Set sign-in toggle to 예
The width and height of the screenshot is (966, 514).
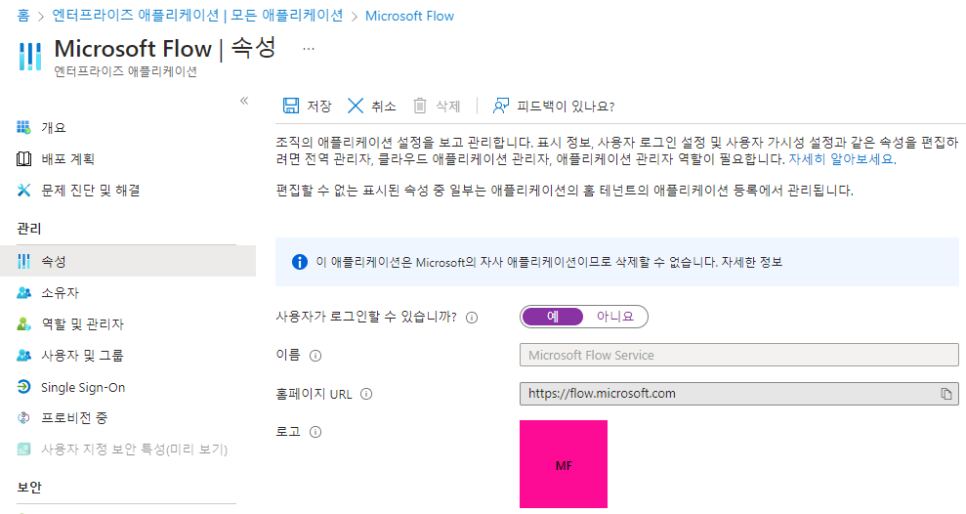(x=553, y=317)
